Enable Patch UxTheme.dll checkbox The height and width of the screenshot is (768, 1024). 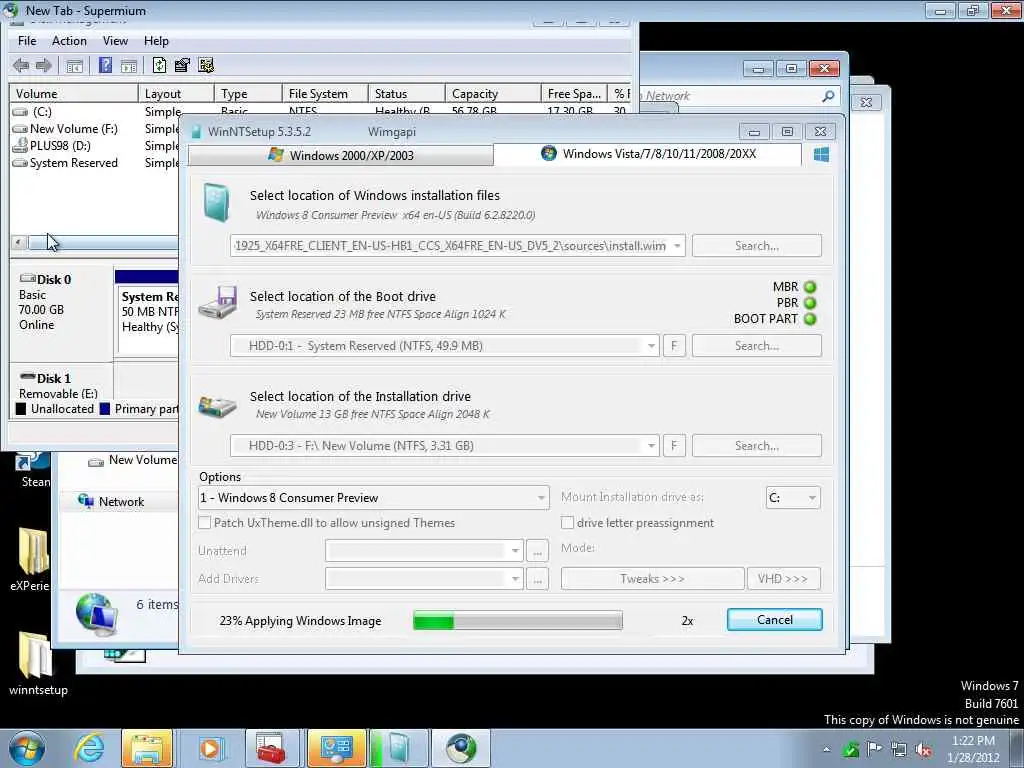pos(204,522)
